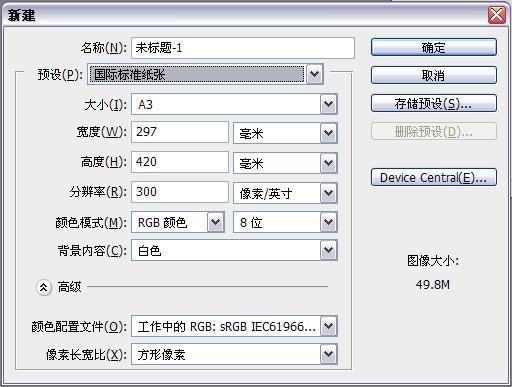
Task: Click the 背景内容(C): label
Action: (92, 251)
